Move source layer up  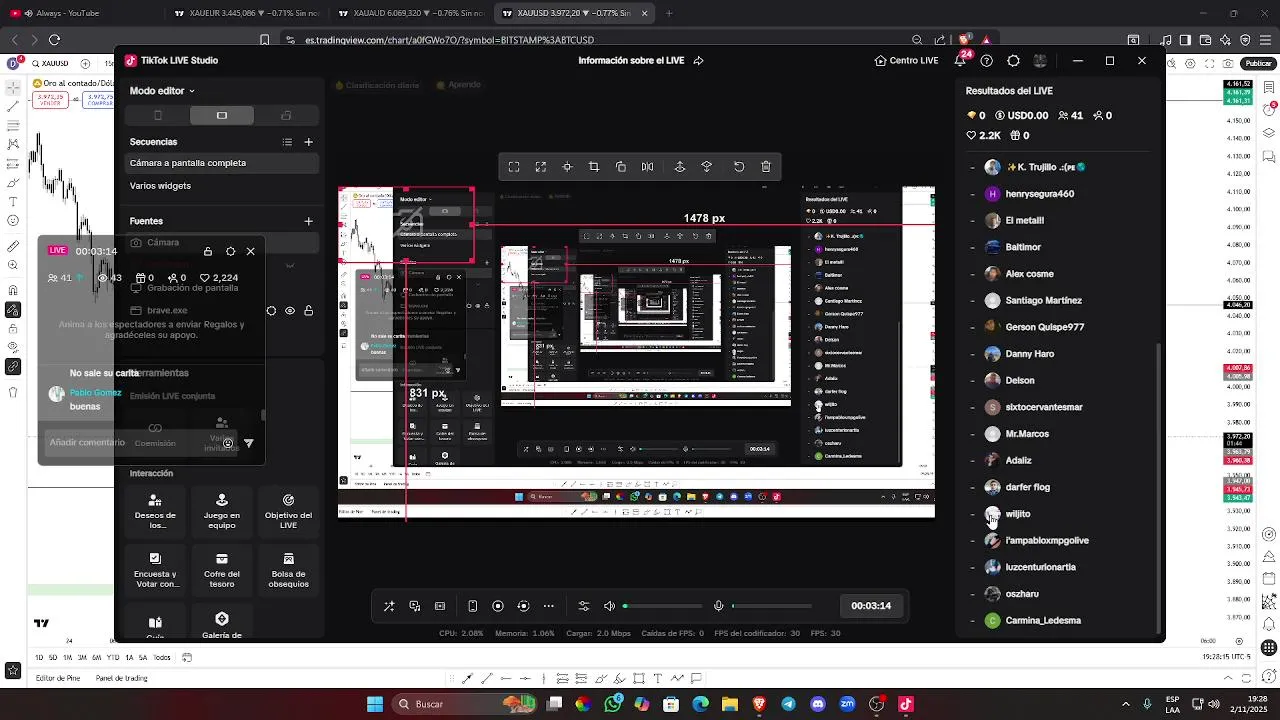click(680, 167)
